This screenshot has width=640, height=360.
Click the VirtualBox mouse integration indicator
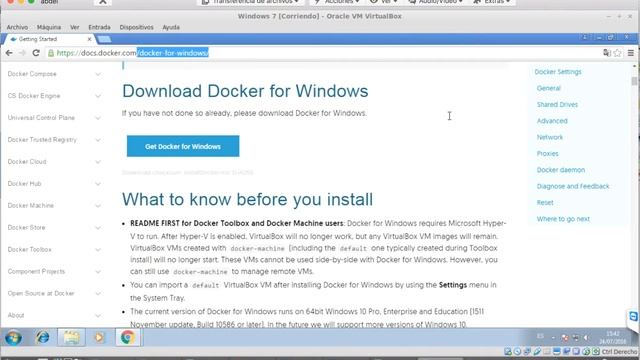tap(586, 351)
